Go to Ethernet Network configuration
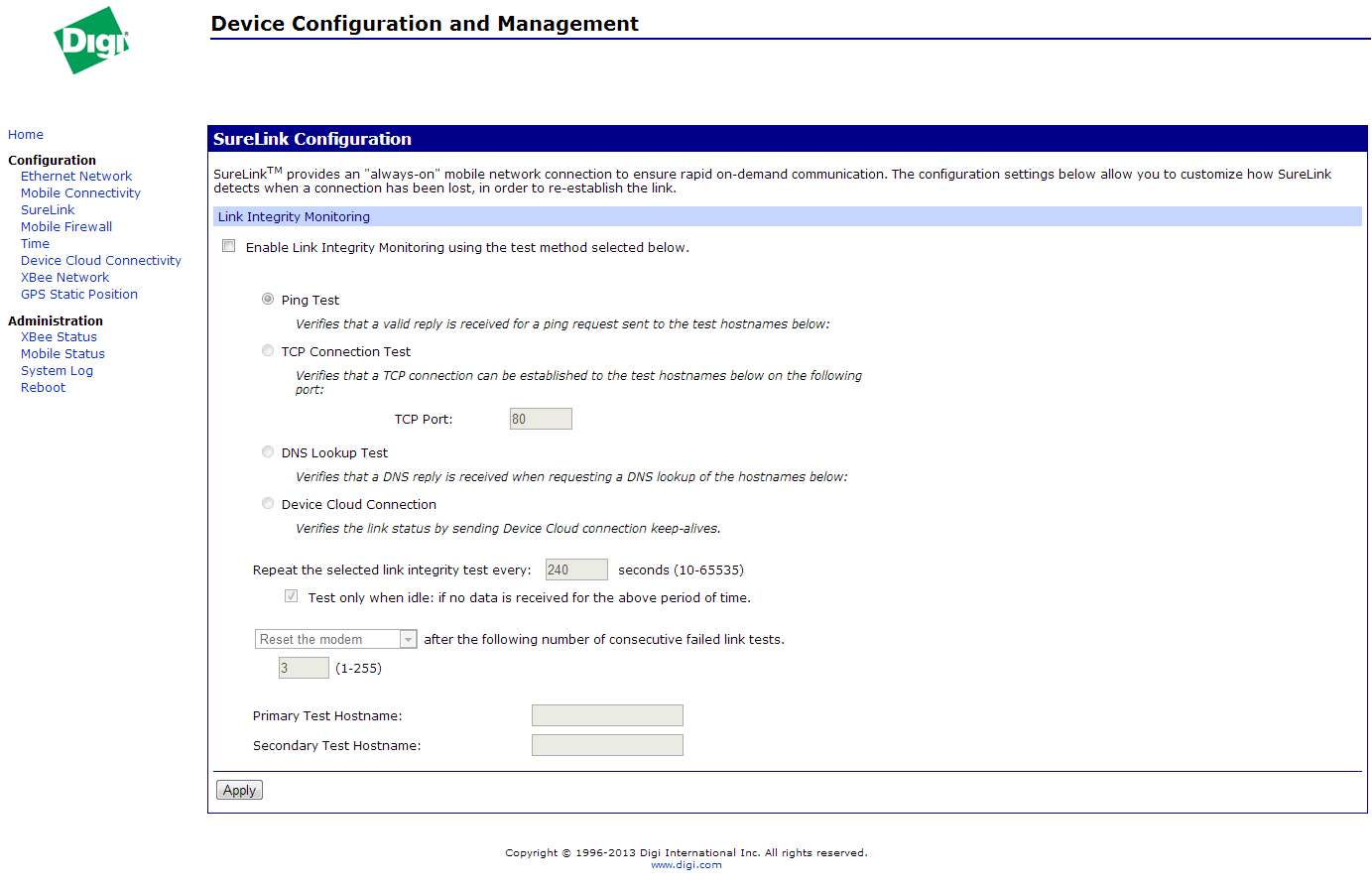This screenshot has height=886, width=1372. click(x=76, y=177)
